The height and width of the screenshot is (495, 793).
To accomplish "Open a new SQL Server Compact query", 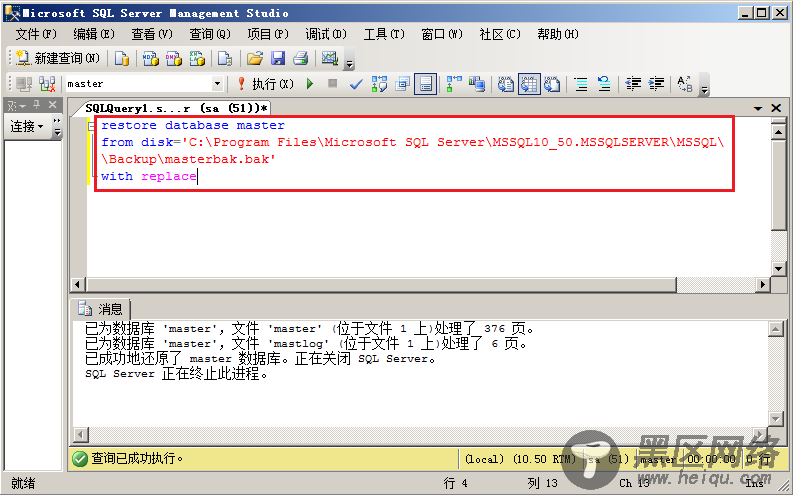I will 225,59.
